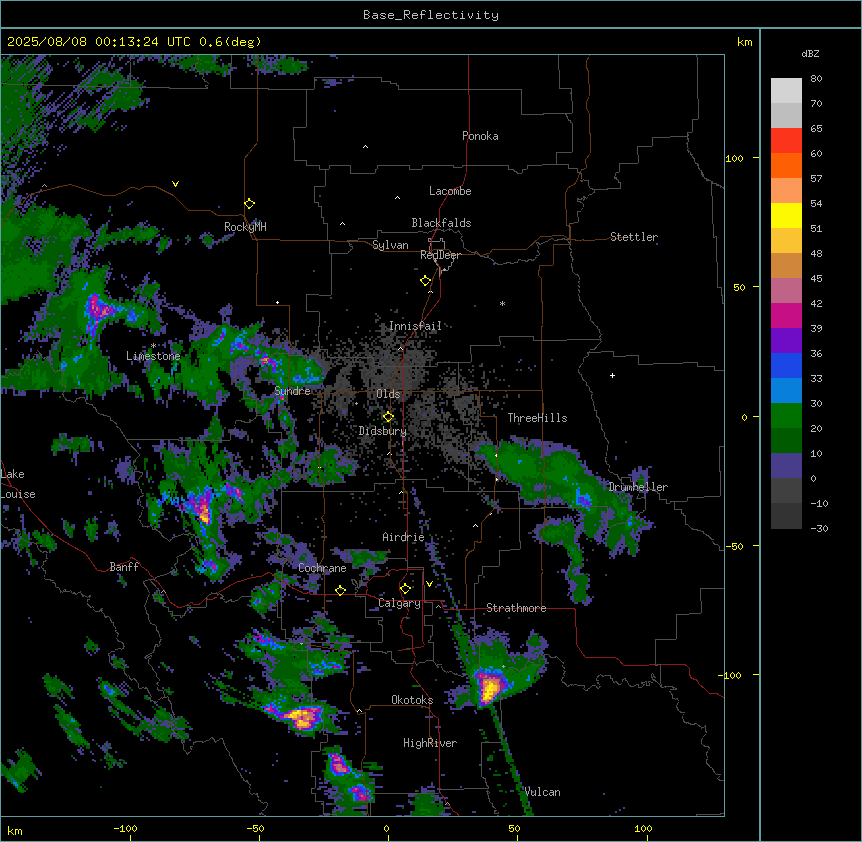Screen dimensions: 862x842
Task: Click the bright green 20-30 dBZ swatch
Action: [786, 416]
